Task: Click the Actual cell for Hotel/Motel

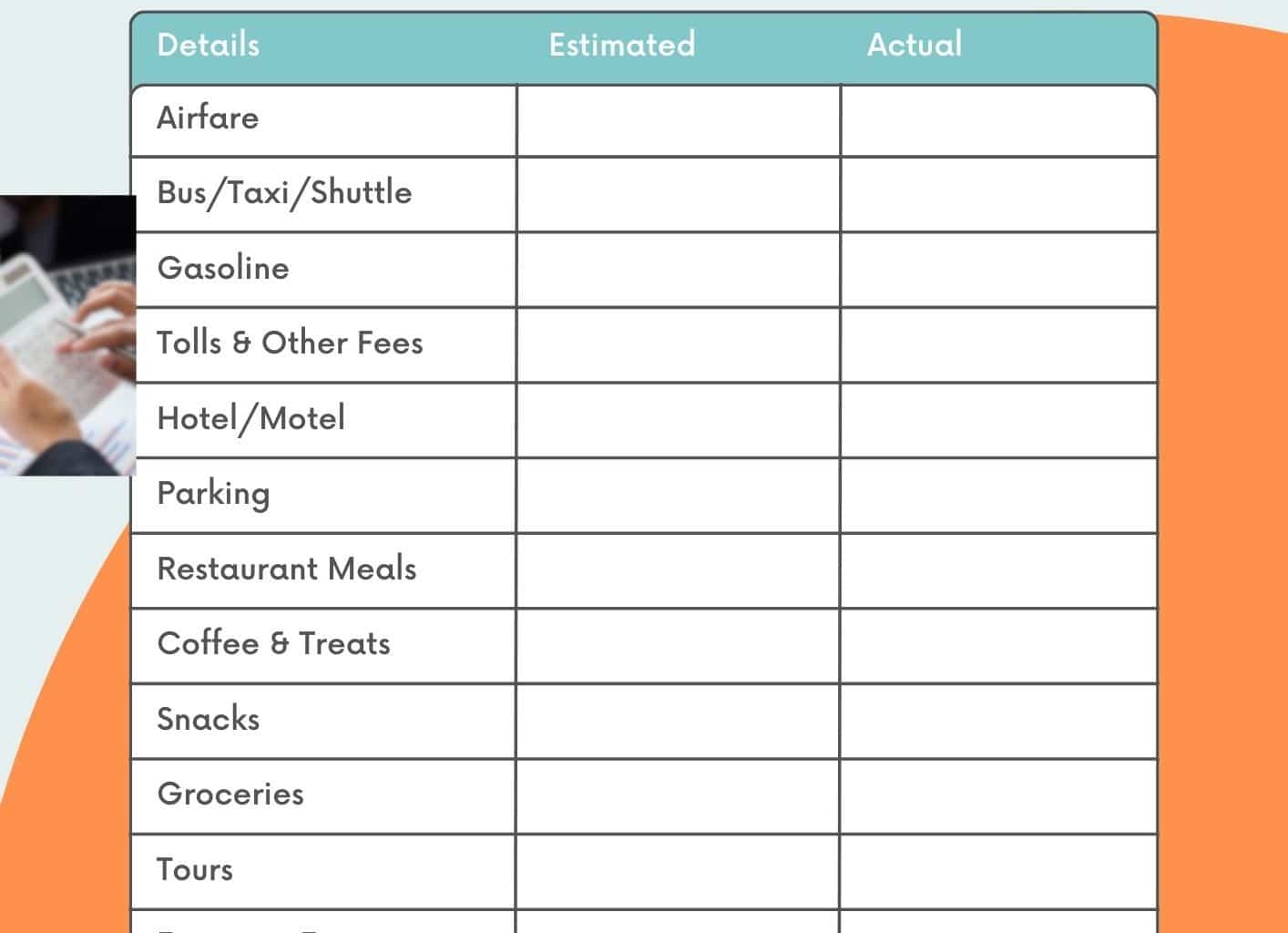Action: (x=998, y=420)
